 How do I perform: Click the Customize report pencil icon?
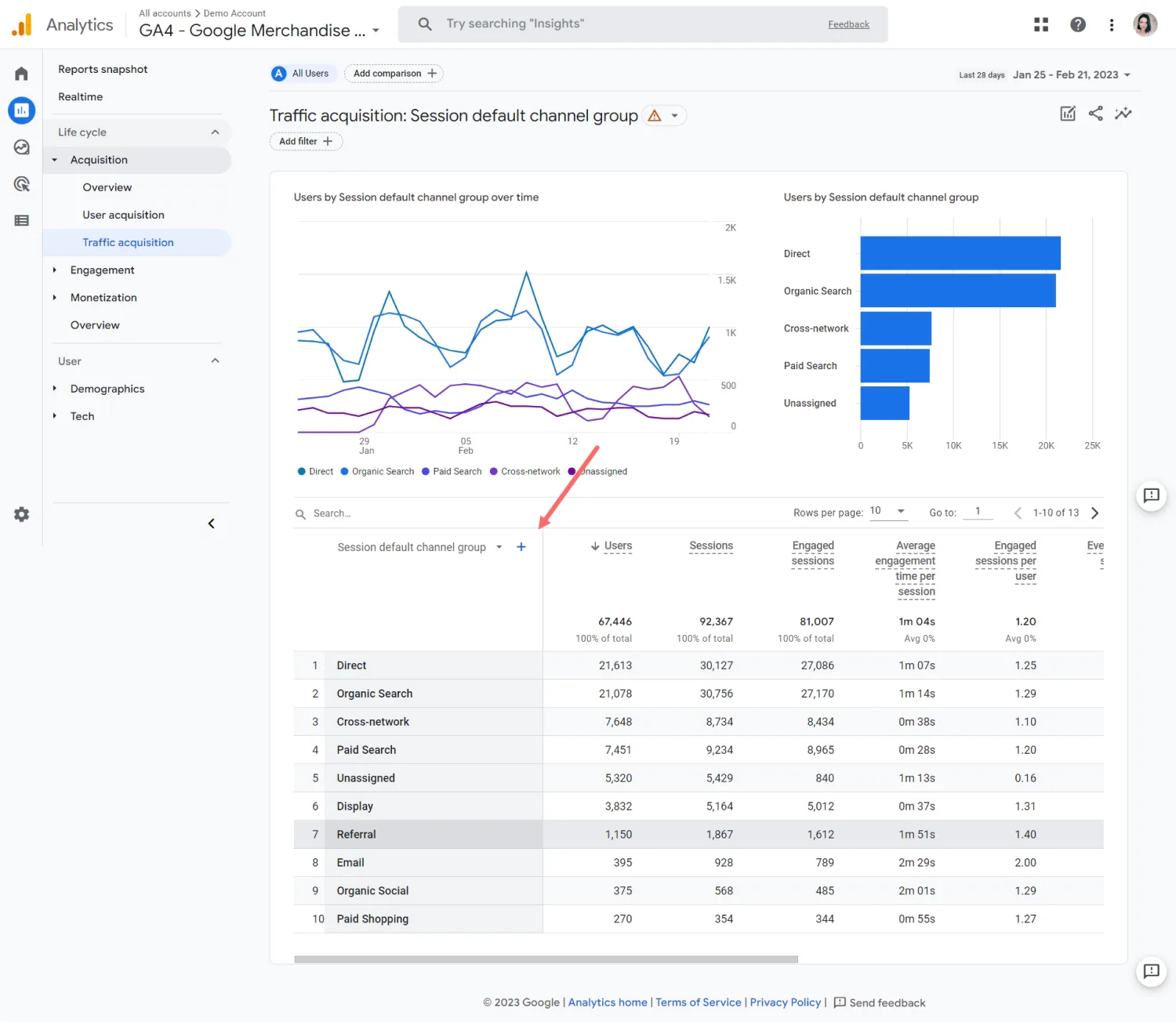(x=1068, y=114)
